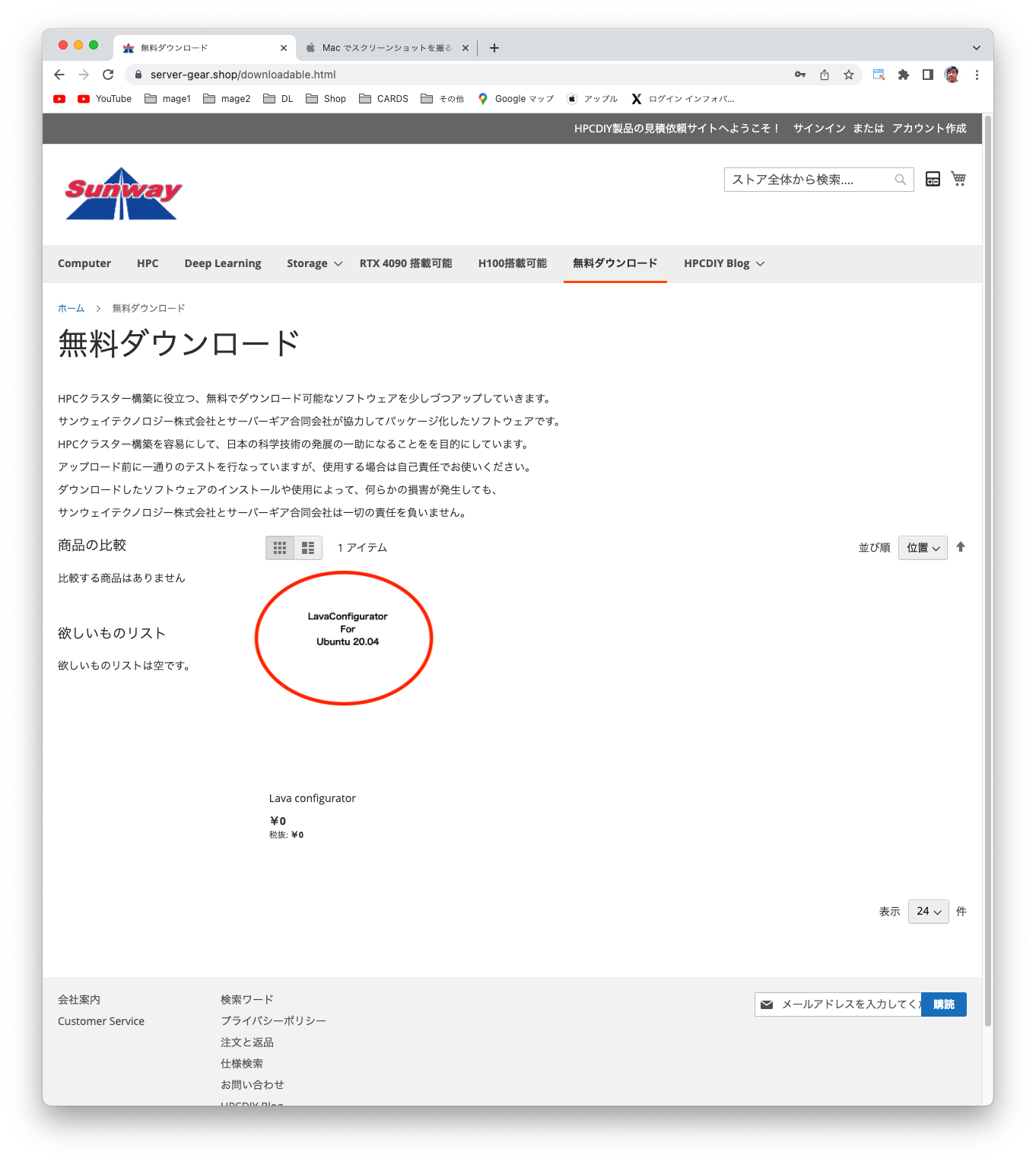Viewport: 1036px width, 1162px height.
Task: Open the Shop bookmarks folder
Action: click(x=326, y=99)
